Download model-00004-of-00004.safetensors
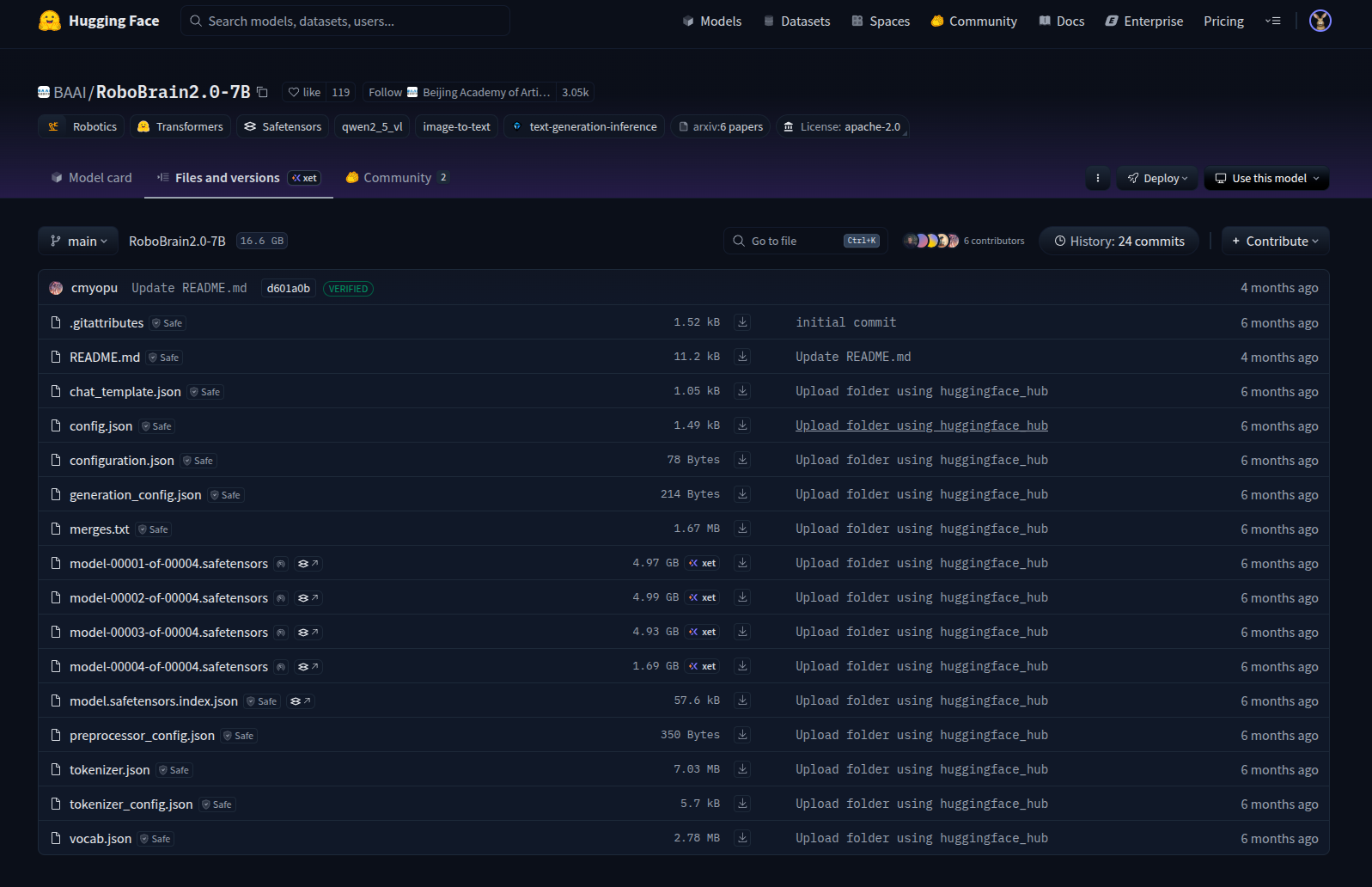 pyautogui.click(x=742, y=666)
